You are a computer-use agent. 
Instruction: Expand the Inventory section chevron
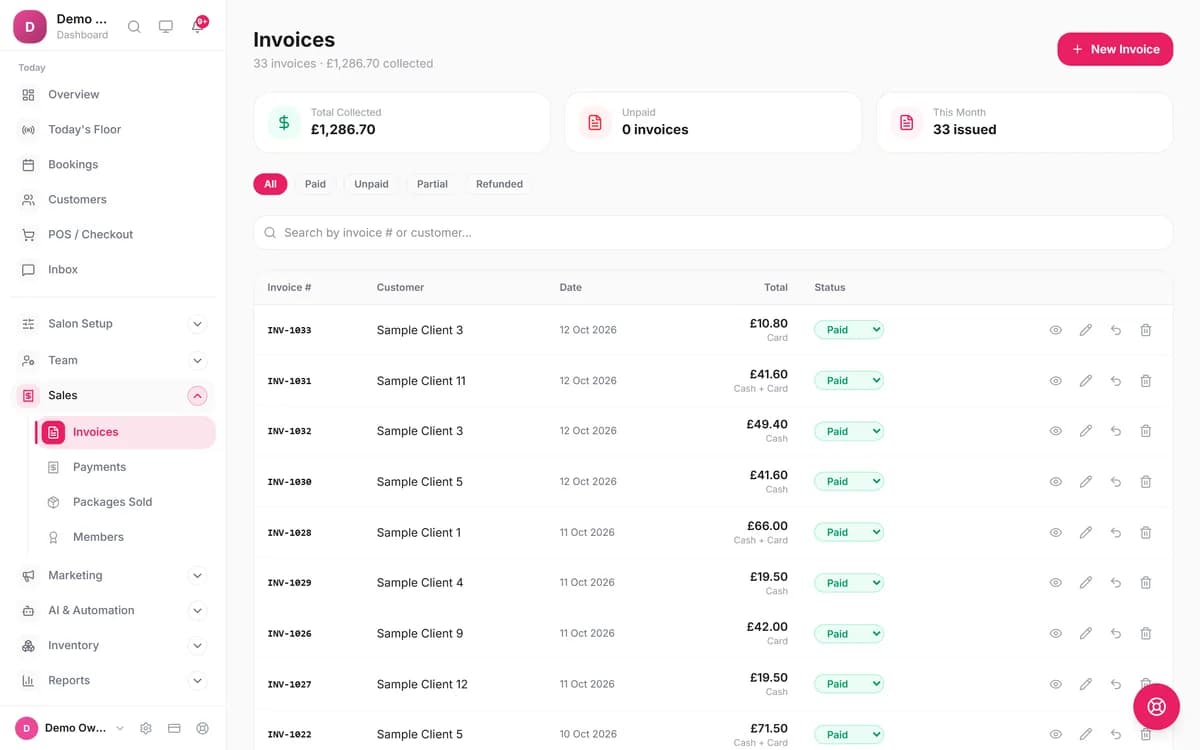(x=197, y=646)
